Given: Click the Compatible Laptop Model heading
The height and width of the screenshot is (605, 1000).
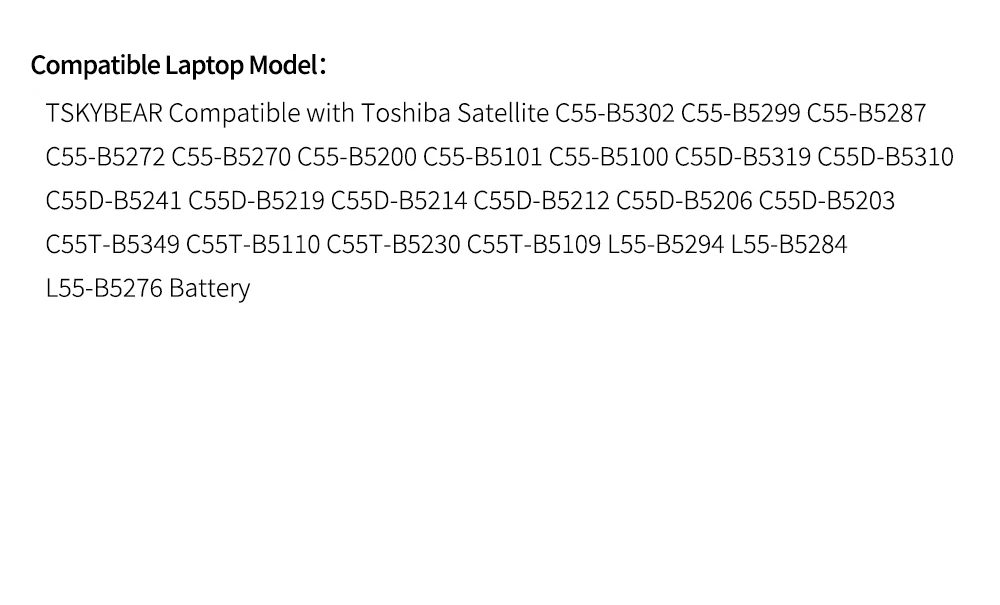Looking at the screenshot, I should click(x=179, y=66).
